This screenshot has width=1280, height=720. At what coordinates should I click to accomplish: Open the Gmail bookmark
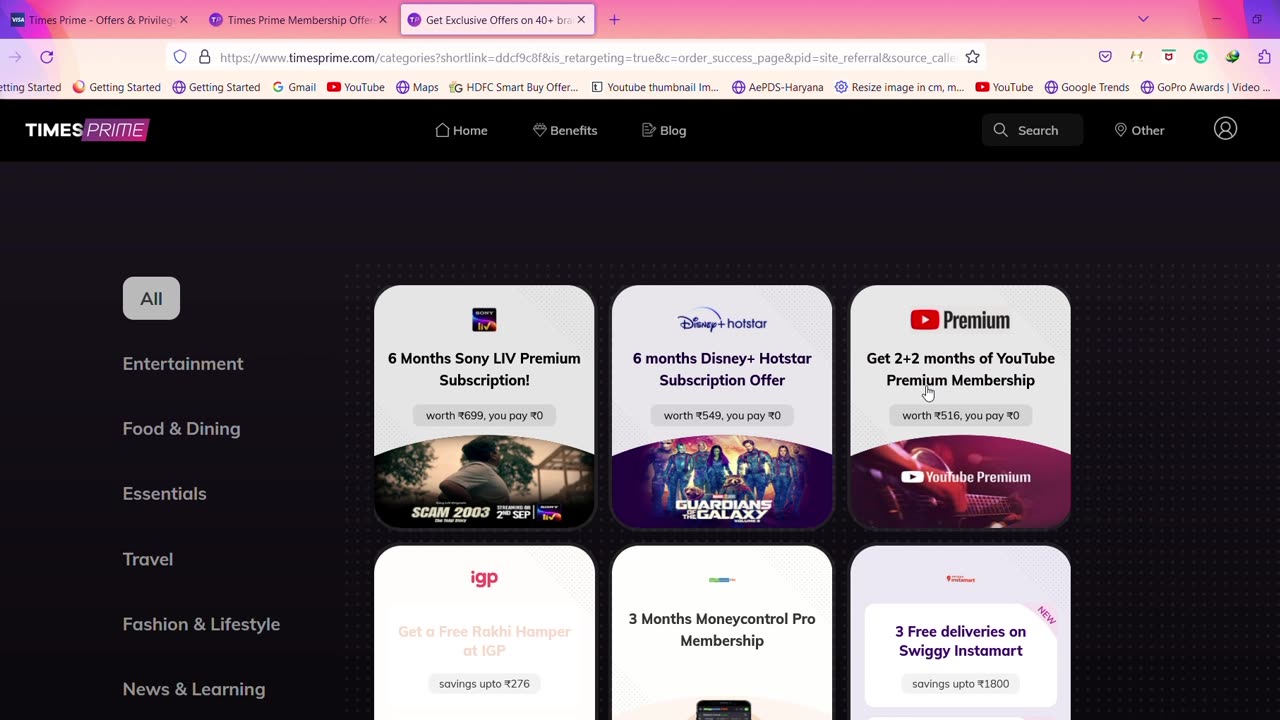(x=294, y=87)
